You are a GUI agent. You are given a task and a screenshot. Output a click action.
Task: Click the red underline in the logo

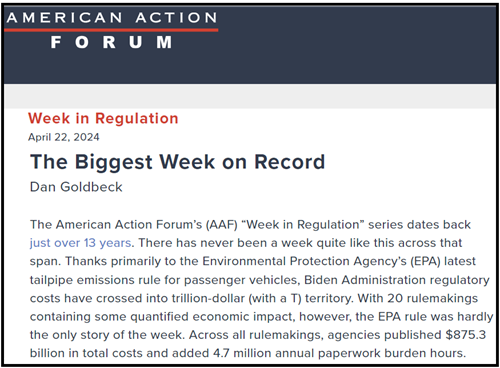pos(112,30)
